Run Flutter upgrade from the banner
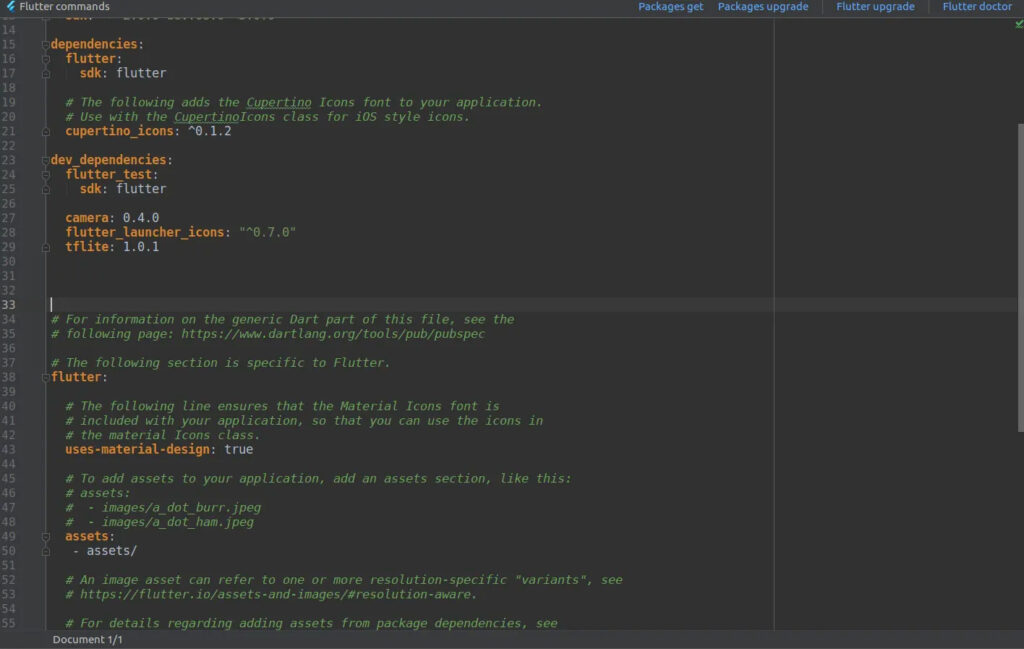Screen dimensions: 1024x649 click(x=875, y=7)
